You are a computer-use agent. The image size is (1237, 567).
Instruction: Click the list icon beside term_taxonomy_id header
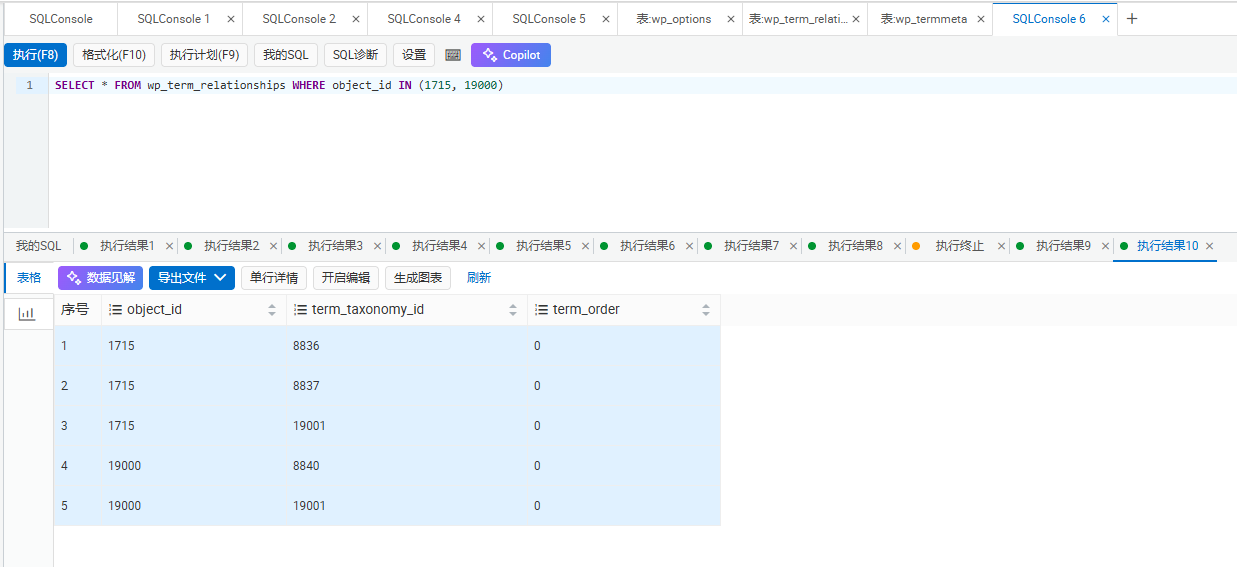(x=300, y=310)
